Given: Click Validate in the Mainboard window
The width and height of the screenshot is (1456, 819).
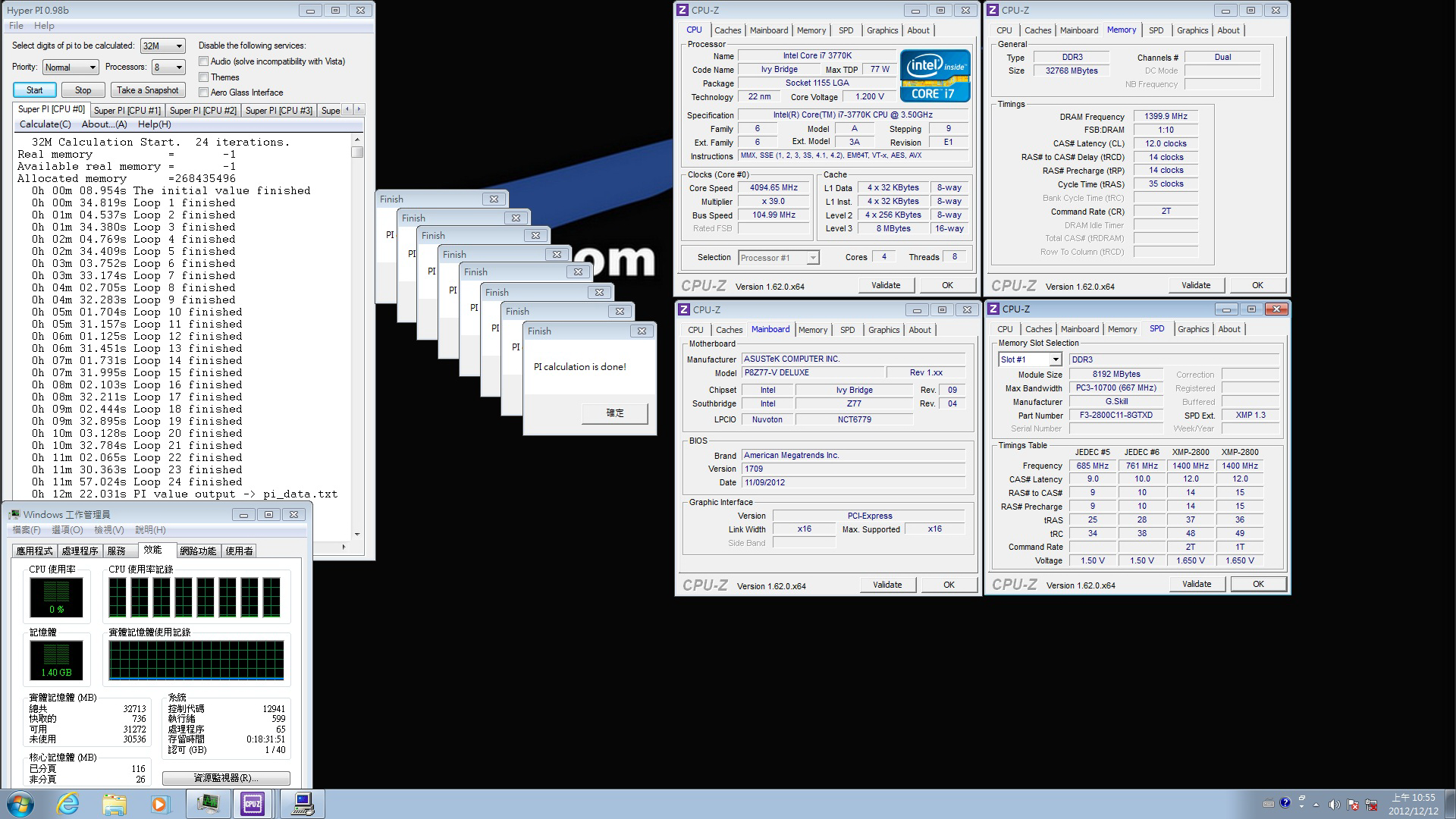Looking at the screenshot, I should [887, 585].
